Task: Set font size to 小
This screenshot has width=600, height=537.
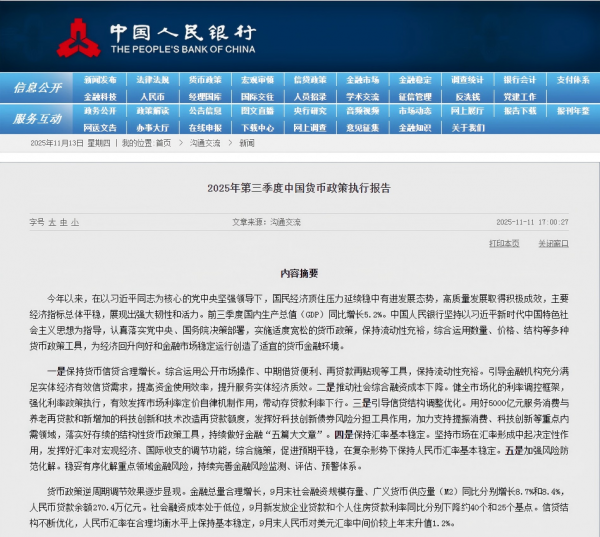Action: pos(75,222)
